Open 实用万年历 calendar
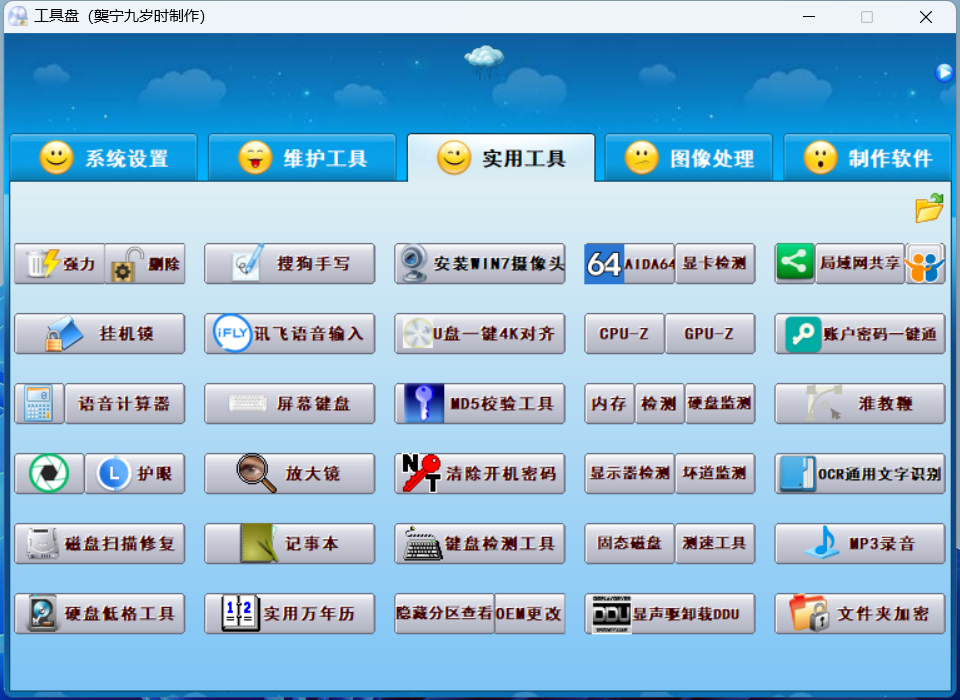Screen dimensions: 960x700 click(290, 614)
